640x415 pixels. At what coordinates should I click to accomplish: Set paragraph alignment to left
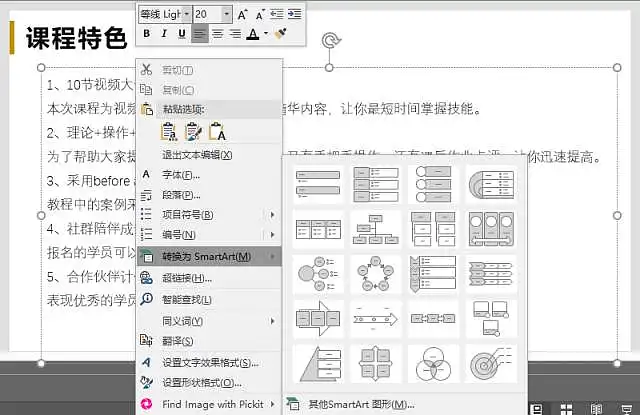(x=200, y=33)
